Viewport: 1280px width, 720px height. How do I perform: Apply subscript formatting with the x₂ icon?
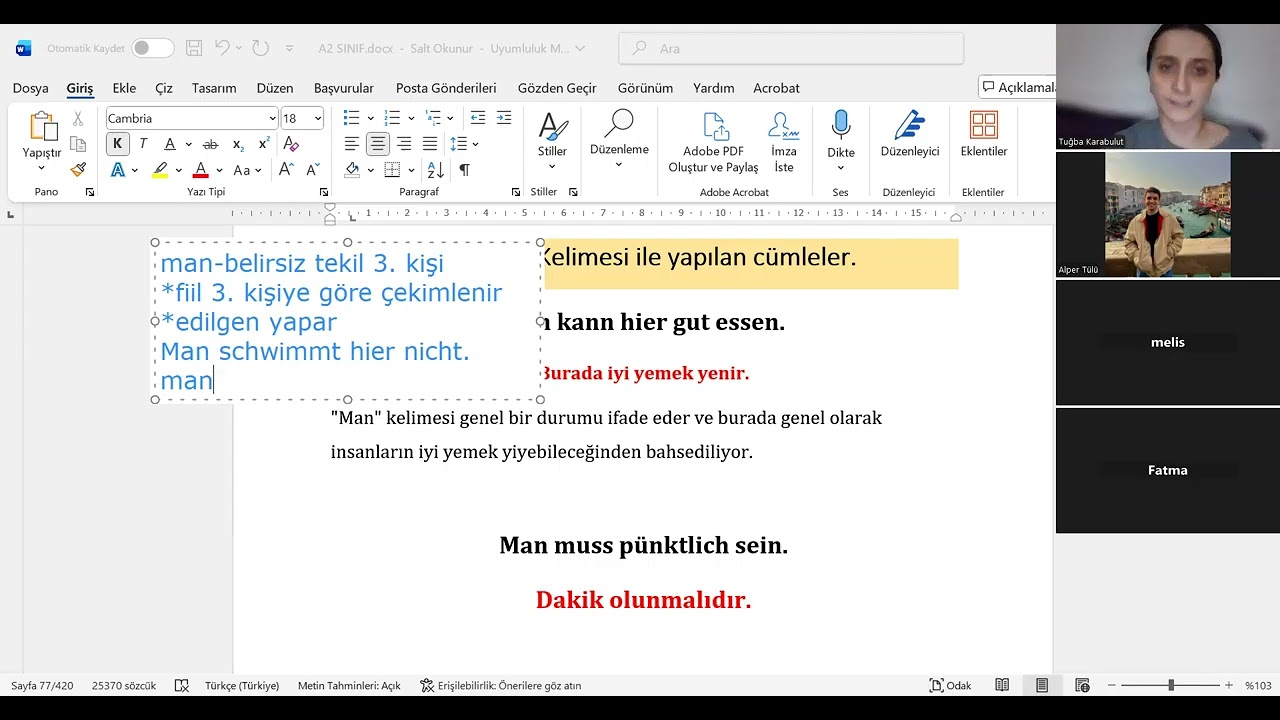coord(238,144)
